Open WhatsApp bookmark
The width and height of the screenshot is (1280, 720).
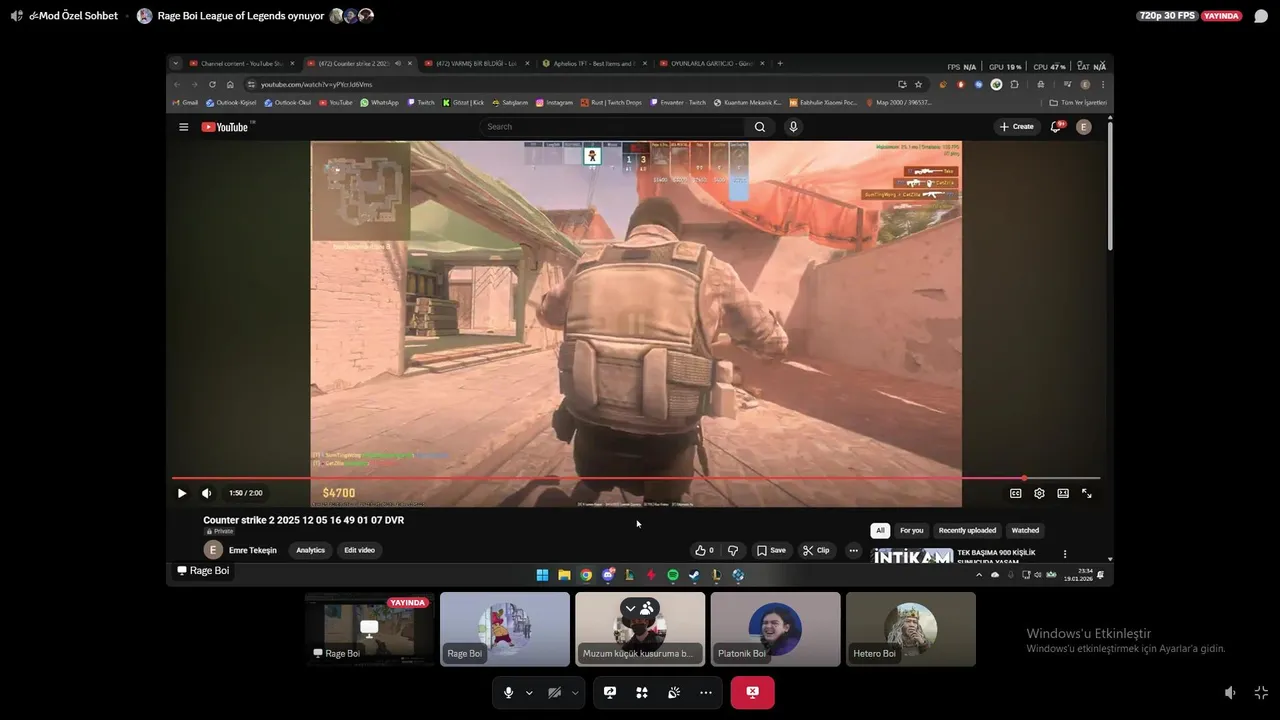pyautogui.click(x=379, y=102)
